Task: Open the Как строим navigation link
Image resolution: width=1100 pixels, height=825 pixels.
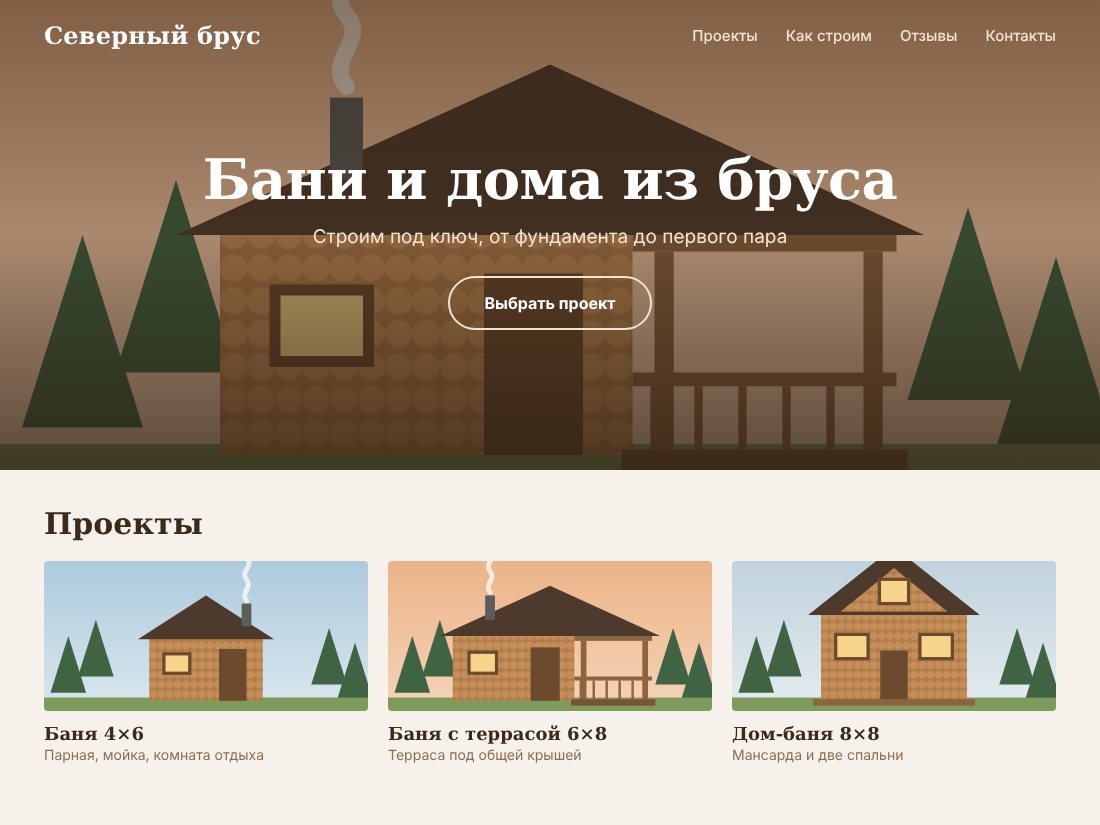Action: (x=829, y=36)
